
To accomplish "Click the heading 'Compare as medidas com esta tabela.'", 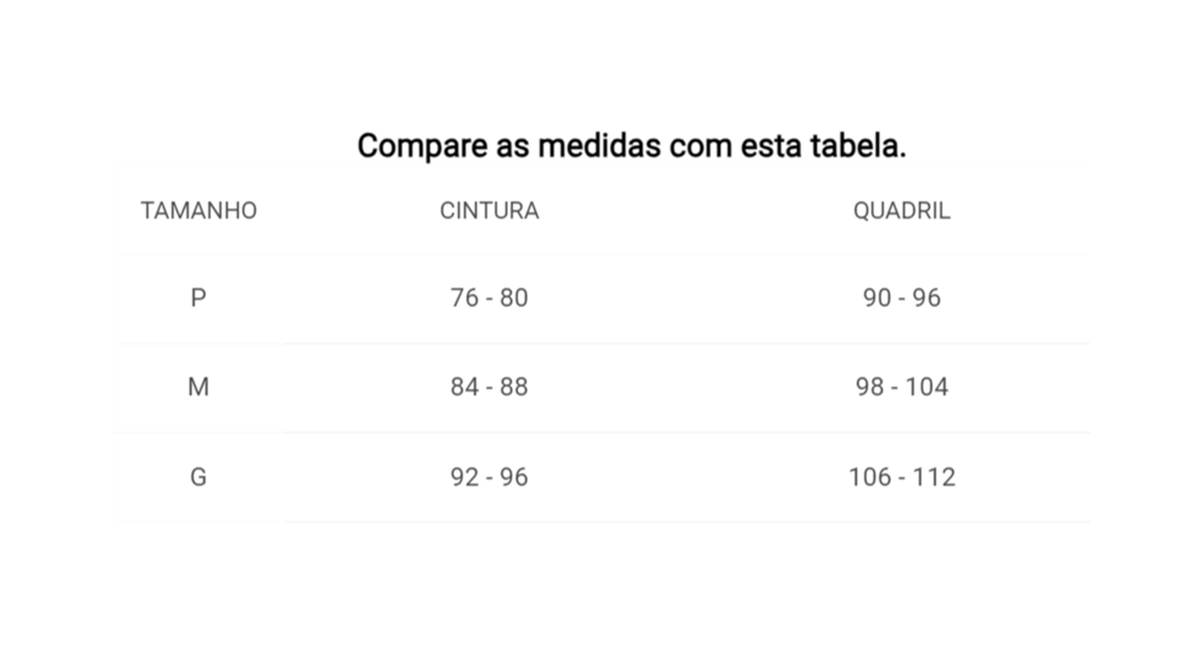I will (x=632, y=146).
